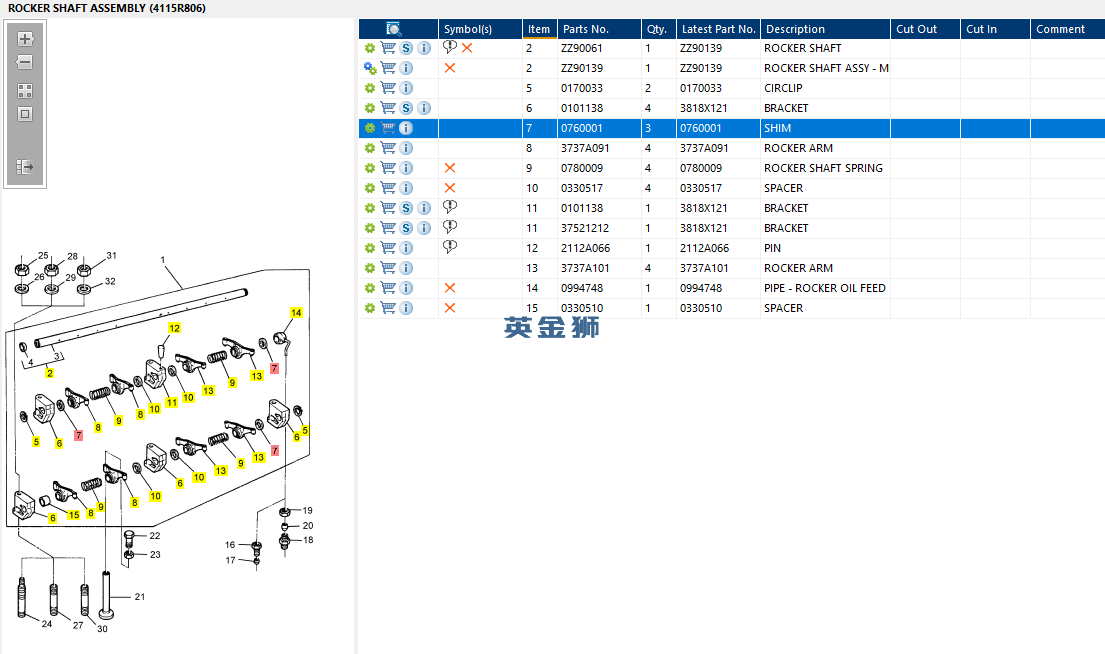This screenshot has height=654, width=1105.
Task: Add PIPE - ROCKER OIL FEED to cart
Action: click(x=388, y=288)
